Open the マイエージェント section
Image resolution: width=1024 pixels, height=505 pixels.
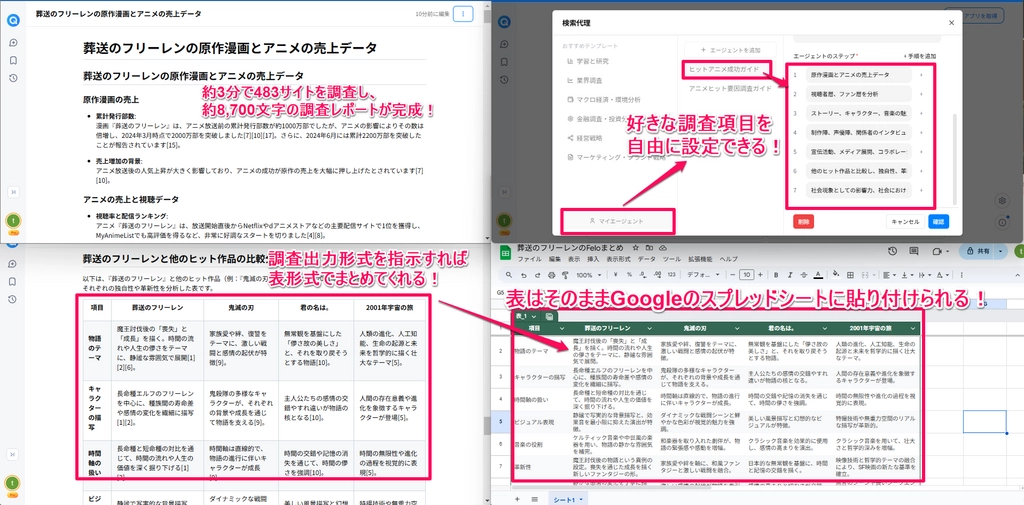click(x=616, y=221)
